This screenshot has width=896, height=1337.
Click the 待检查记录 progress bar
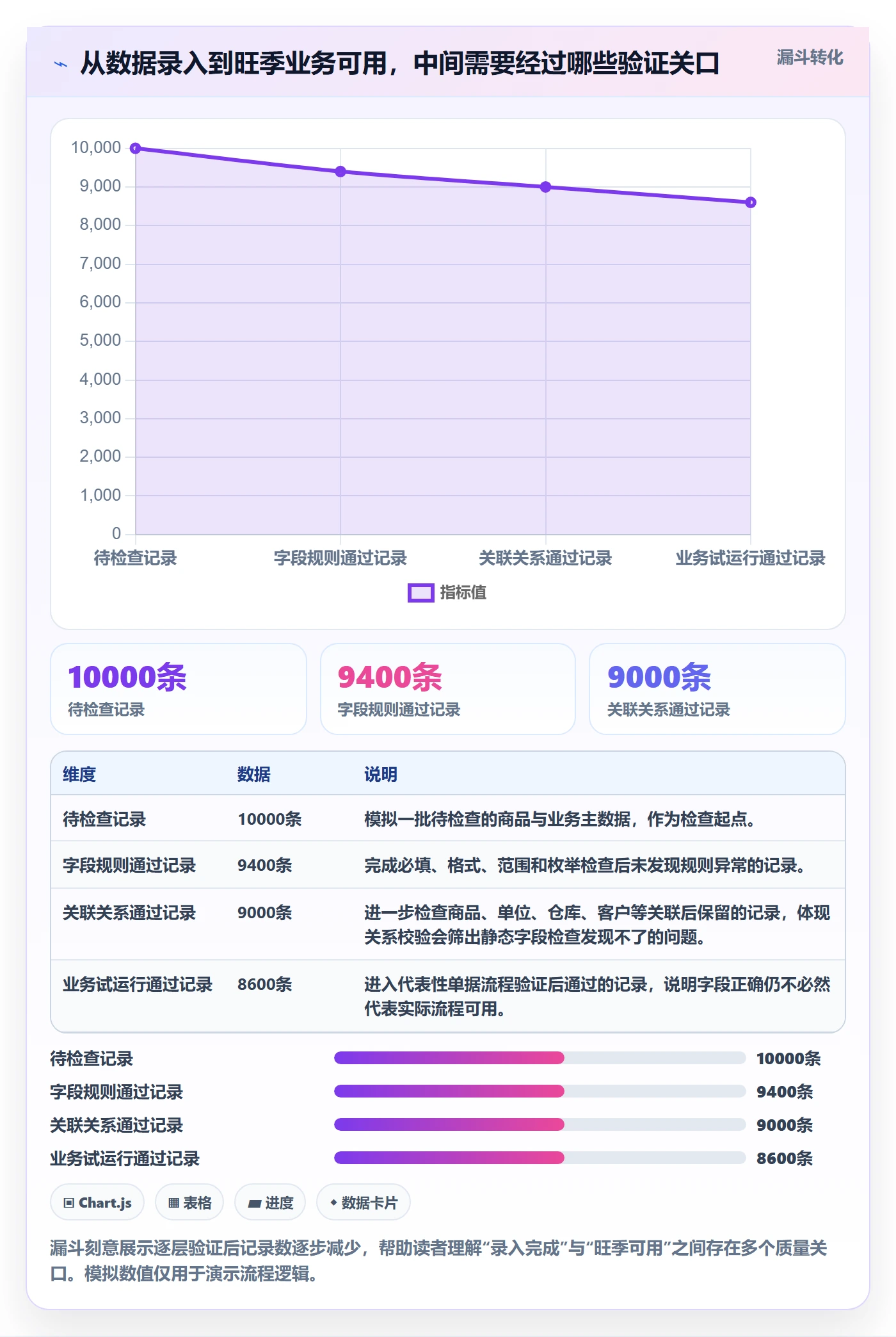coord(540,1058)
